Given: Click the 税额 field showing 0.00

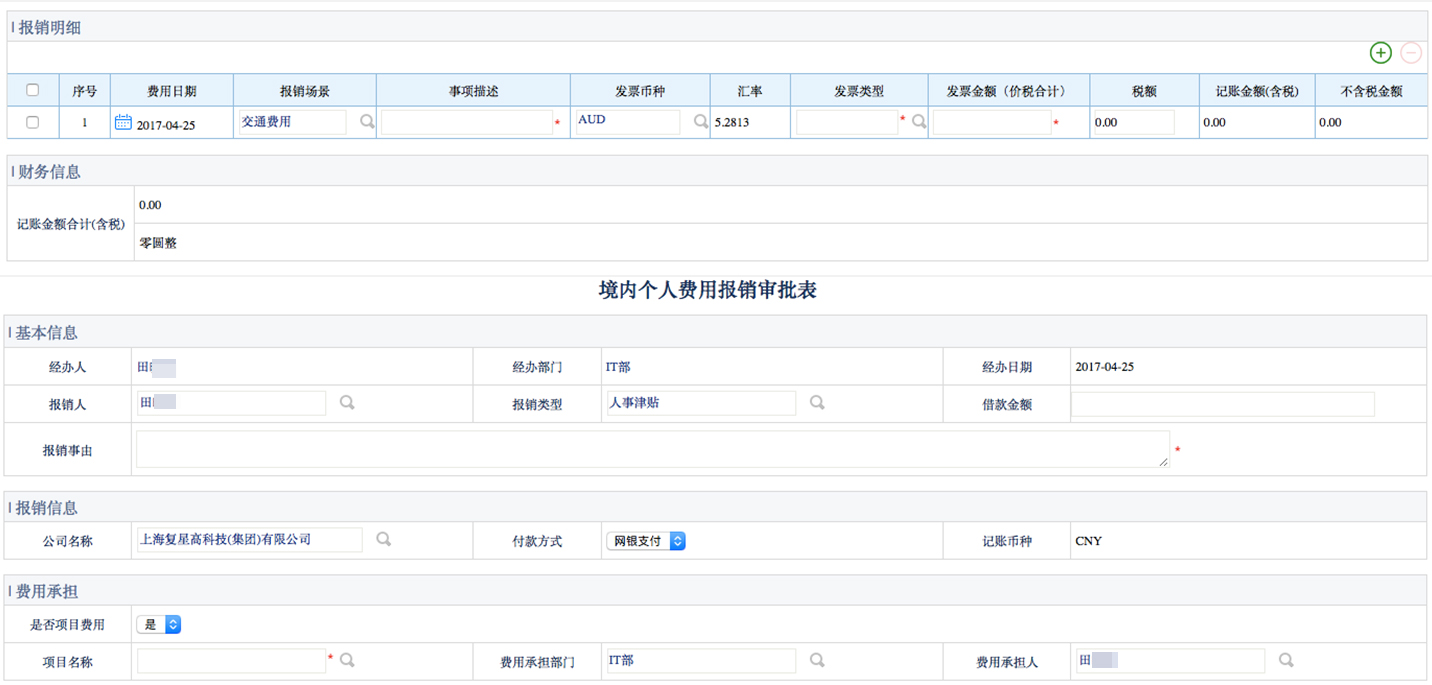Looking at the screenshot, I should [x=1133, y=122].
